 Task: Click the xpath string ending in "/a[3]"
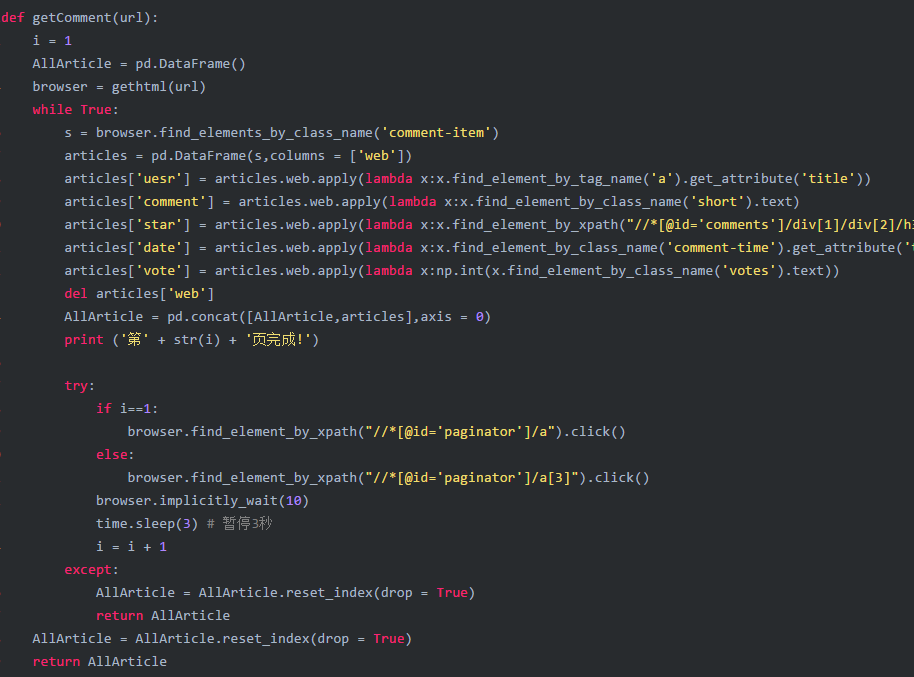(472, 478)
